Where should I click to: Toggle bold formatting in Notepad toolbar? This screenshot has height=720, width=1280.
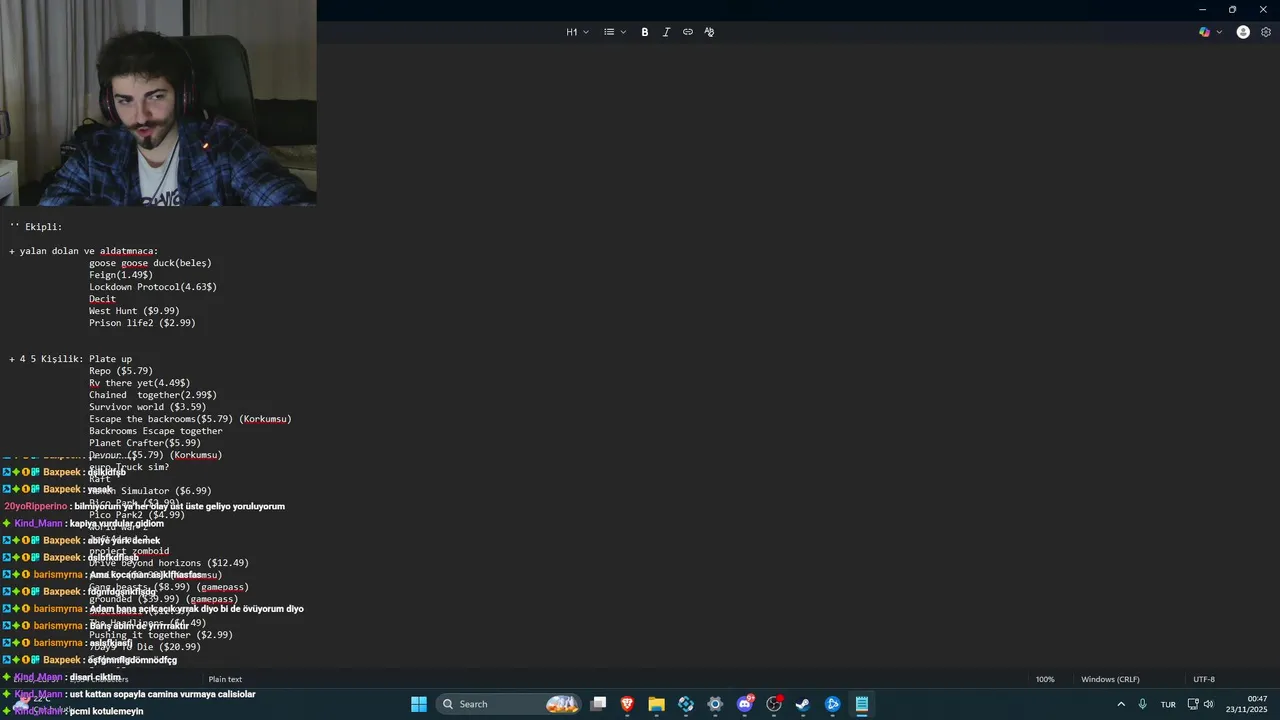[645, 32]
